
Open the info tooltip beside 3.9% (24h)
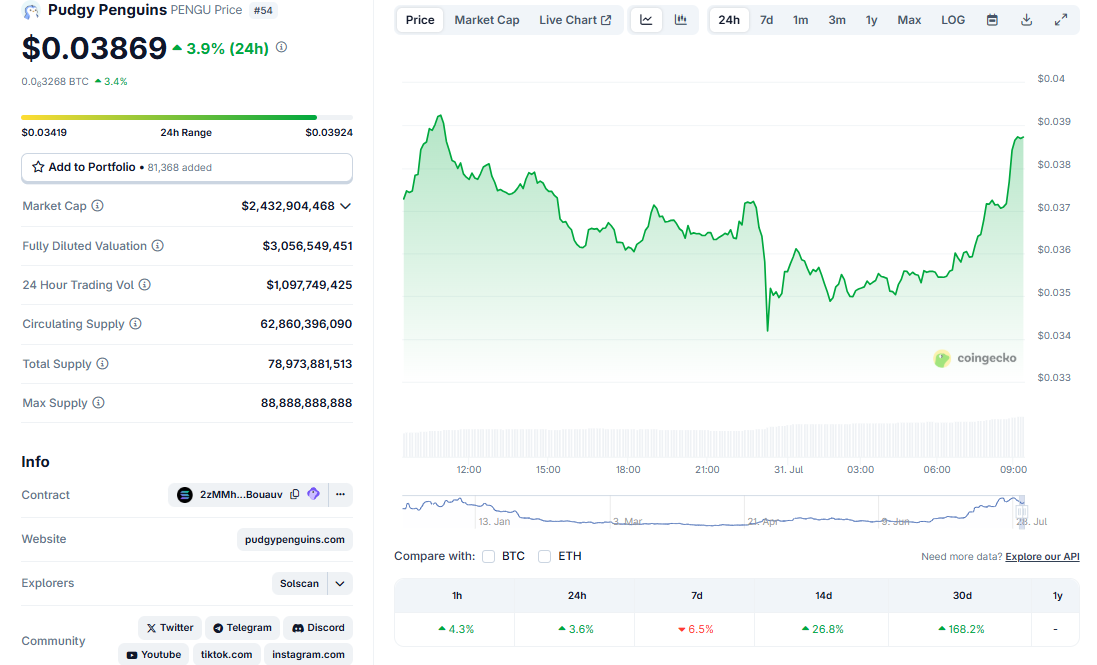click(x=281, y=48)
